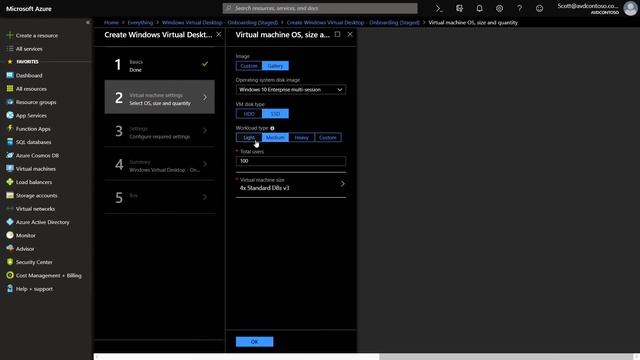Open the help question mark icon
640x360 pixels.
(x=519, y=8)
